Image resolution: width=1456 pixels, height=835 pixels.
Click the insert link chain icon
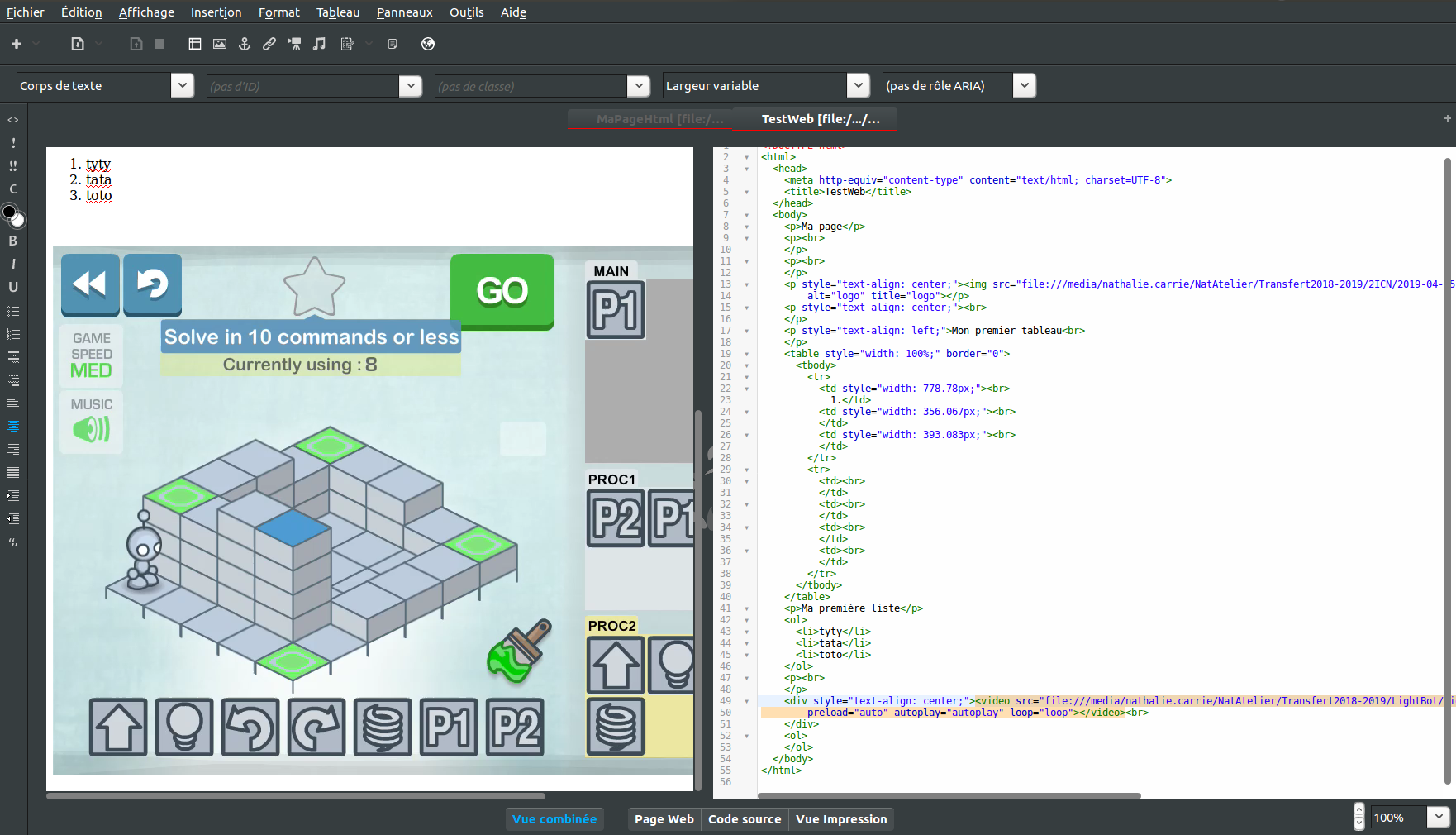pos(269,44)
